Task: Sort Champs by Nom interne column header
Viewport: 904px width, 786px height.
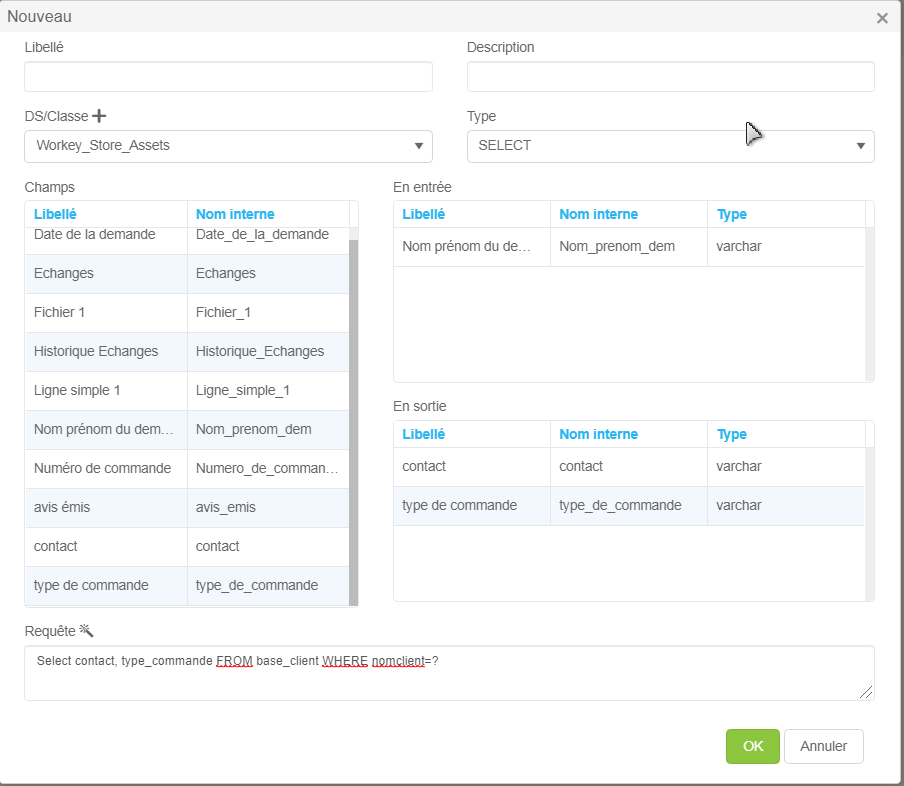Action: point(235,214)
